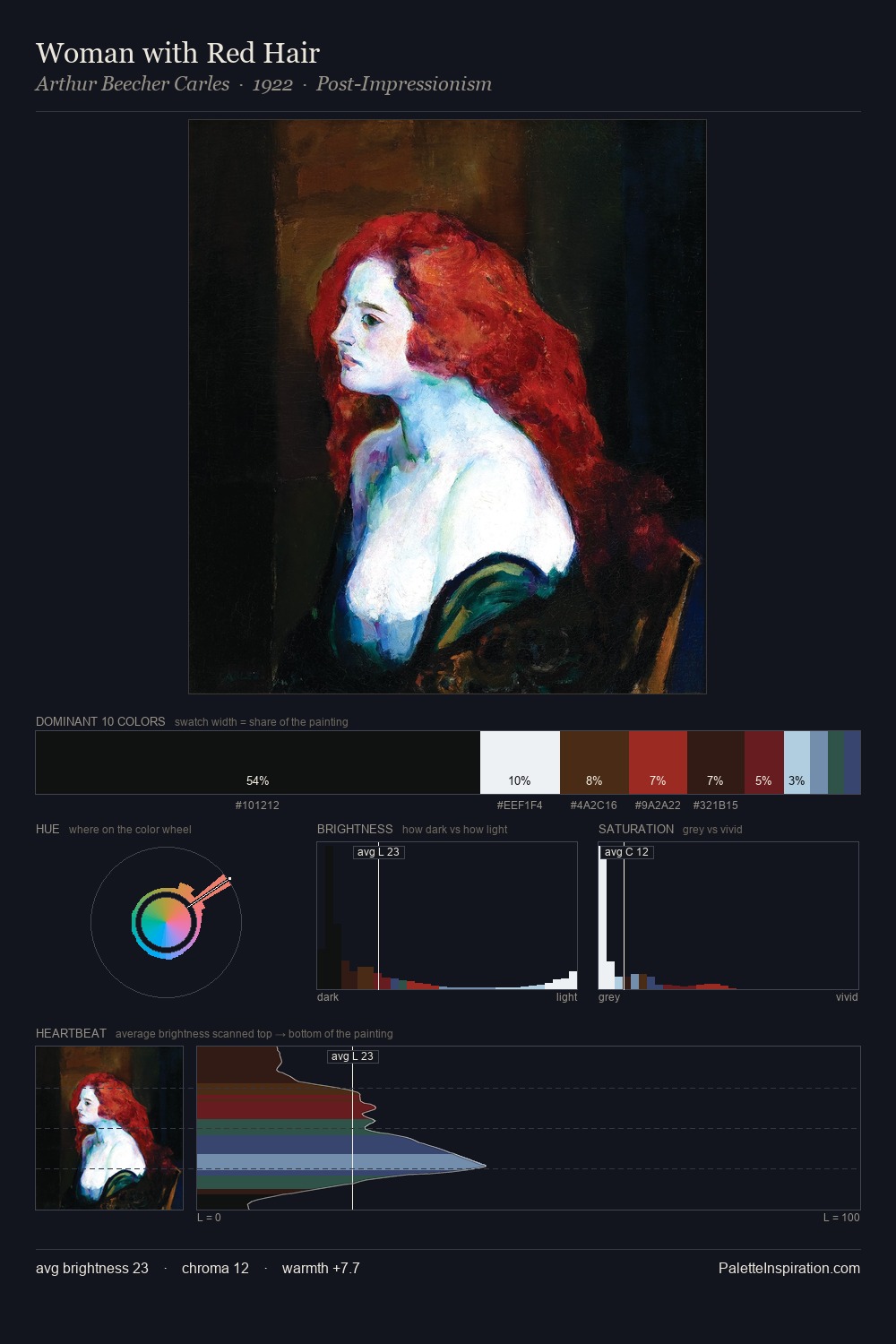Click the "DOMINANT 10 COLORS" heading

tap(100, 721)
